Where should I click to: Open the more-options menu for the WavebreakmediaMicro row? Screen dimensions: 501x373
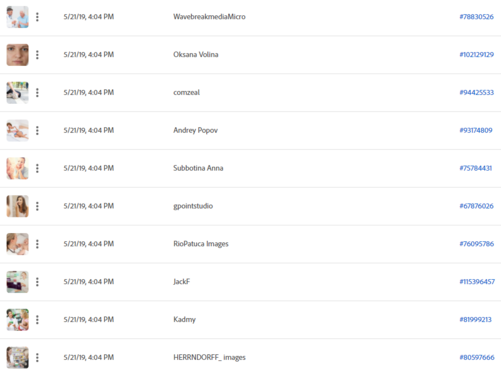(37, 17)
